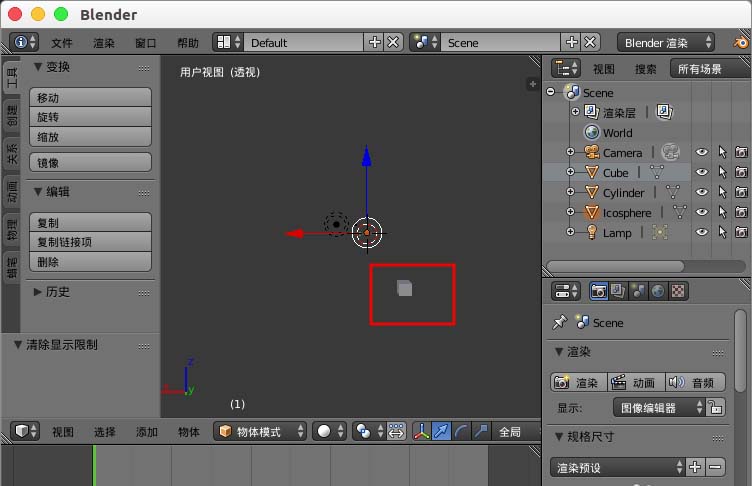Add a new scene with plus icon
The width and height of the screenshot is (752, 486).
tap(572, 42)
